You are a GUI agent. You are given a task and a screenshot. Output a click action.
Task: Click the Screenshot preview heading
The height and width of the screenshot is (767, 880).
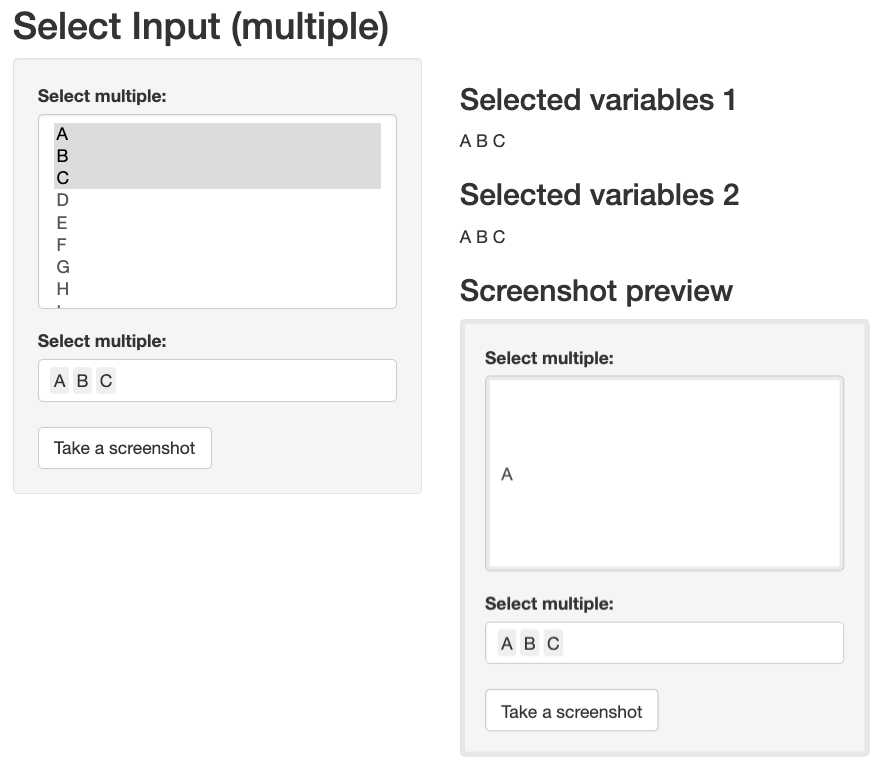[x=596, y=291]
